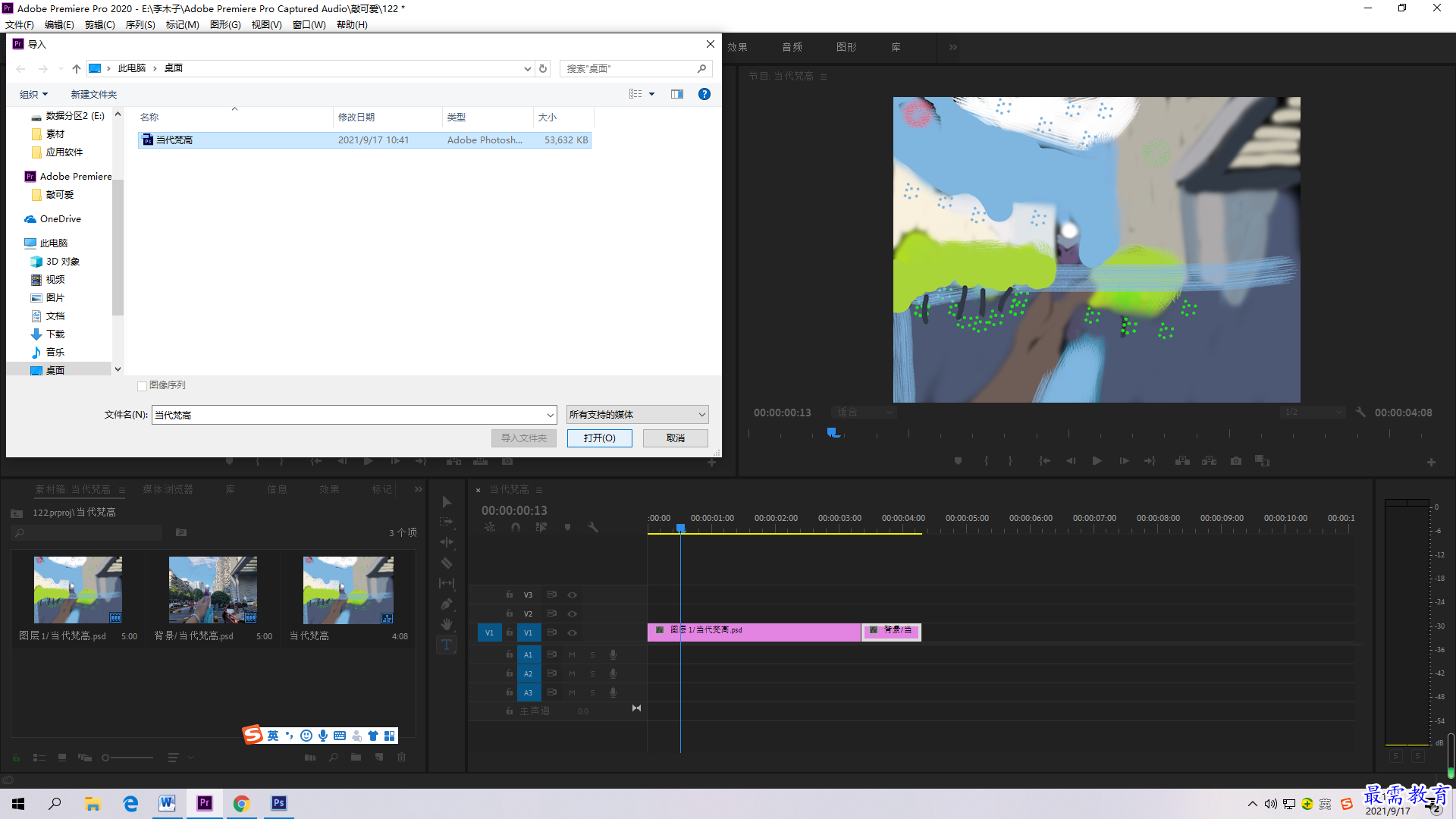Viewport: 1456px width, 819px height.
Task: Expand address bar history dropdown
Action: (x=528, y=68)
